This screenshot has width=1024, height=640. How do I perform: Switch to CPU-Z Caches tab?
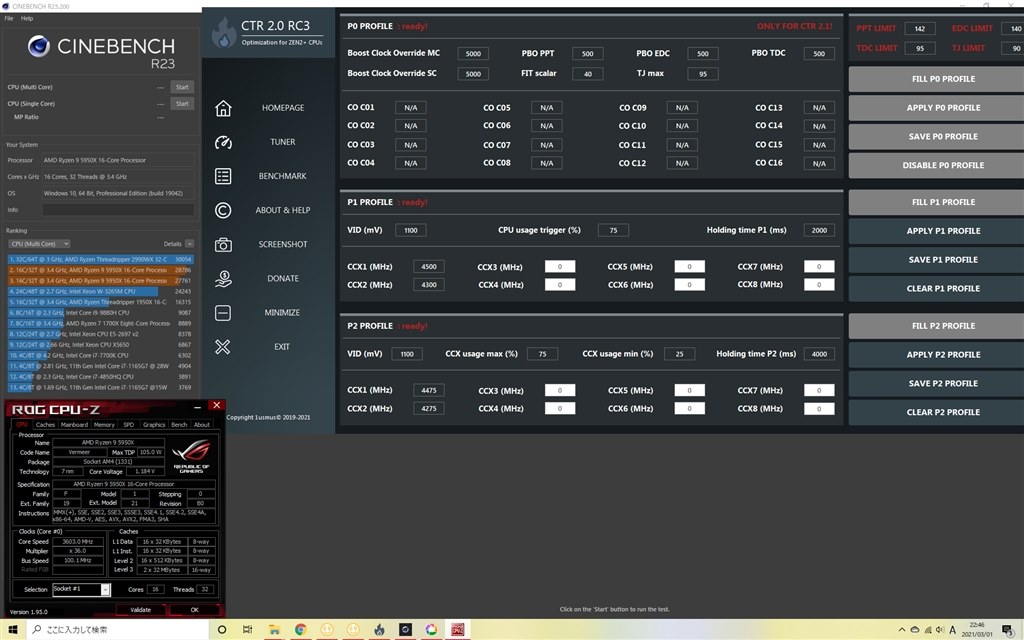(x=45, y=424)
